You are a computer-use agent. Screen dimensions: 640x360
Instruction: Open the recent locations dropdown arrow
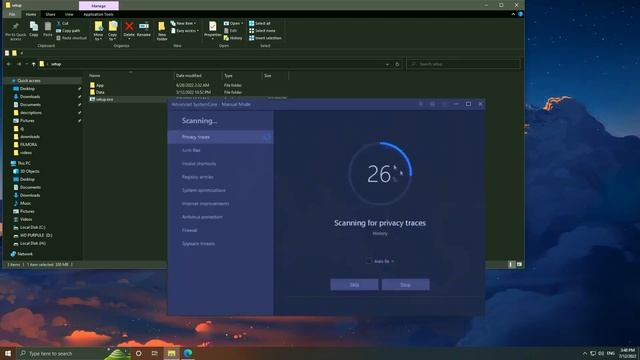[x=27, y=64]
